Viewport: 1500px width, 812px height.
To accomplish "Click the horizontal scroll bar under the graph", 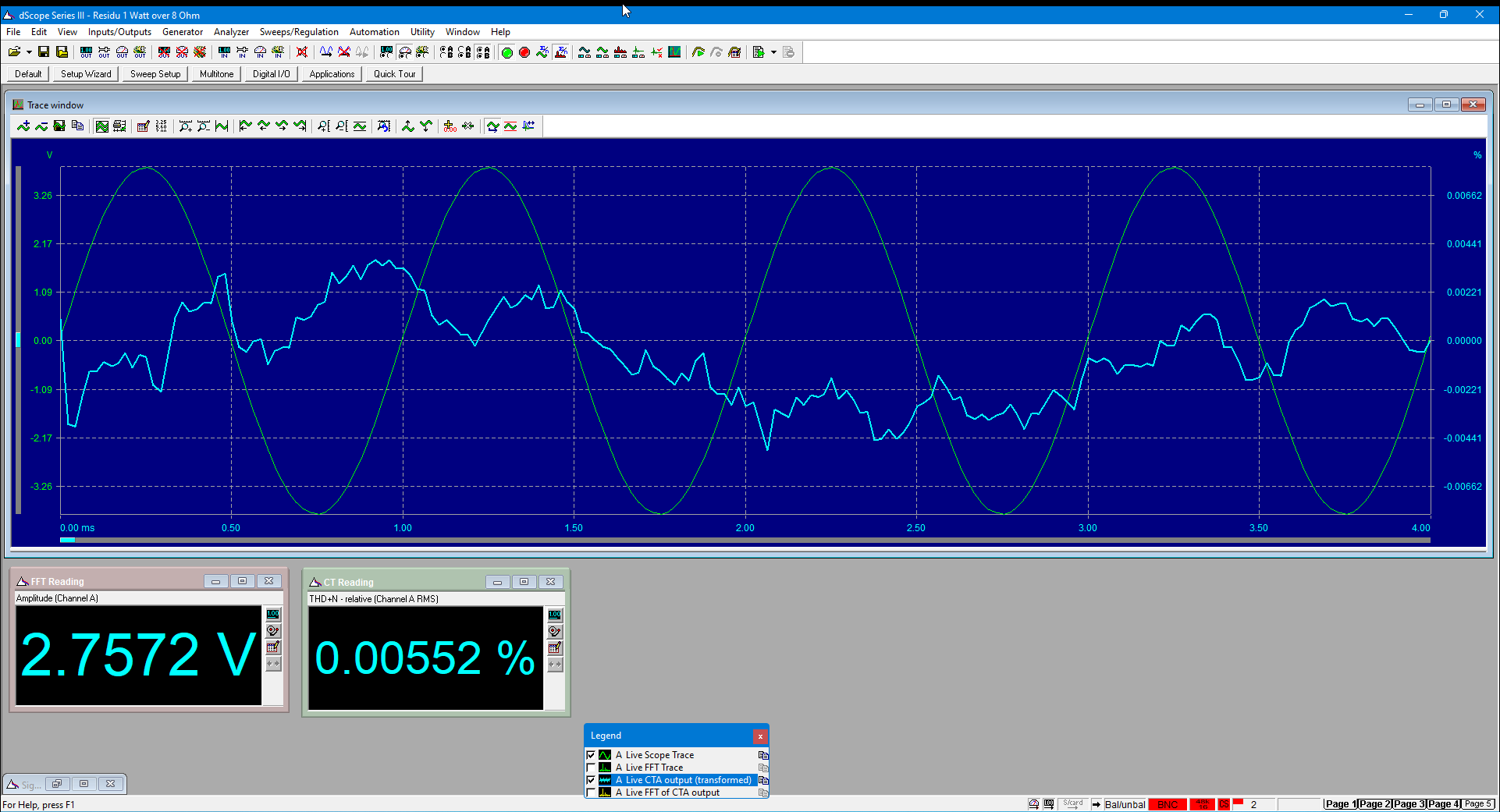I will click(745, 540).
